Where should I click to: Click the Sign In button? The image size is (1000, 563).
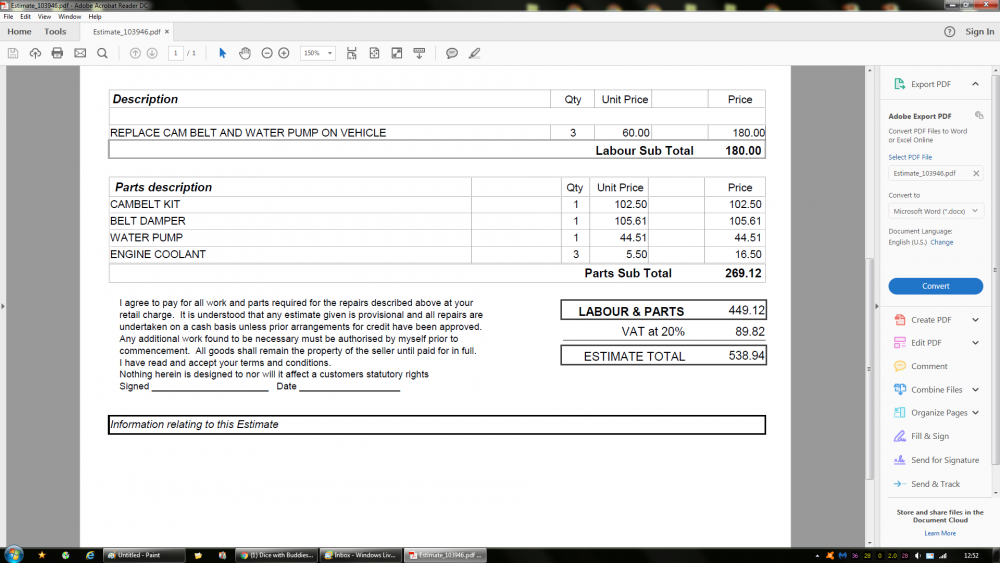coord(979,32)
